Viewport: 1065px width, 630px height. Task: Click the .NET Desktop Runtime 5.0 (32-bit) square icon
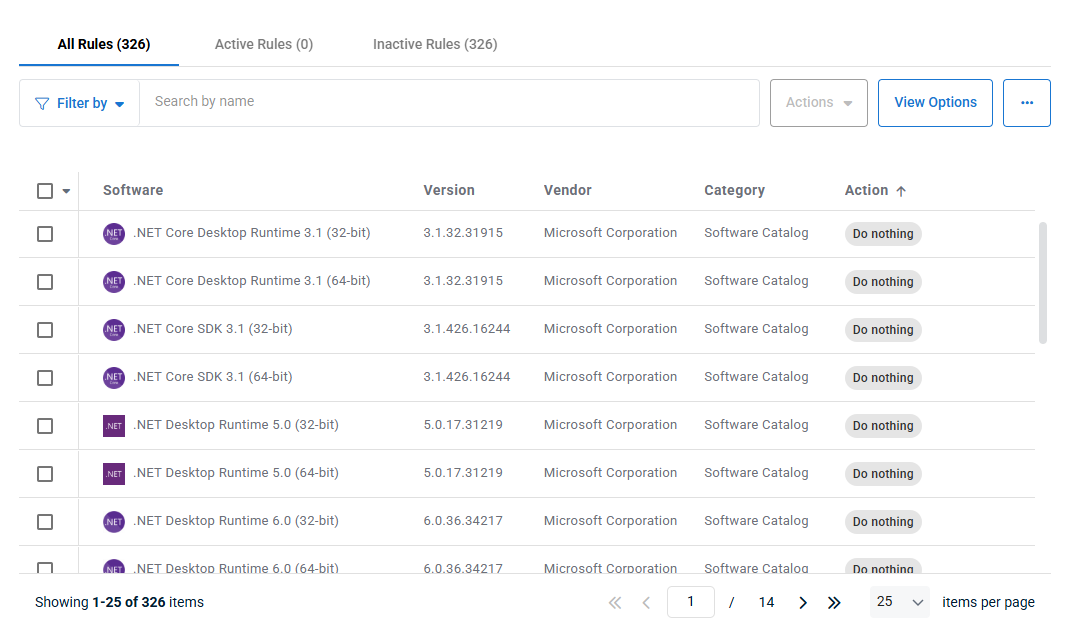click(114, 426)
